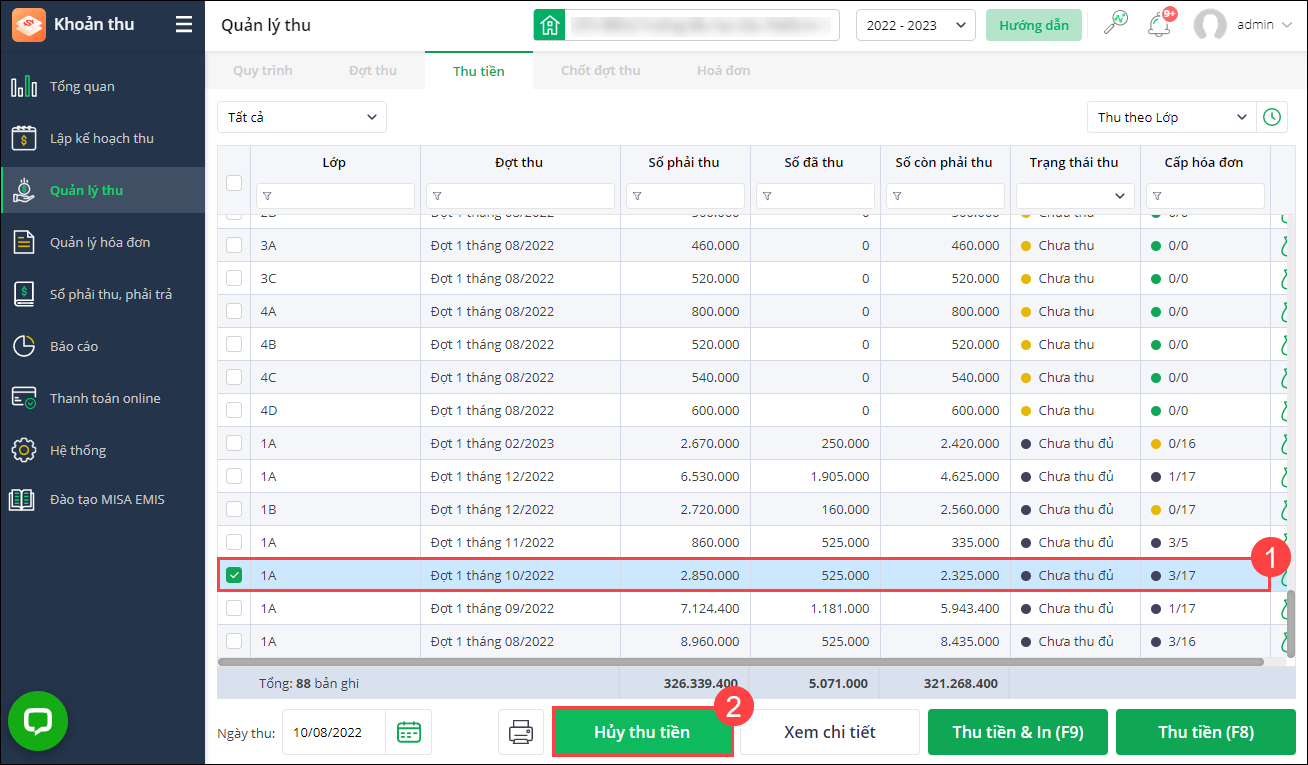Click the notification bell icon
Viewport: 1308px width, 765px height.
1160,24
